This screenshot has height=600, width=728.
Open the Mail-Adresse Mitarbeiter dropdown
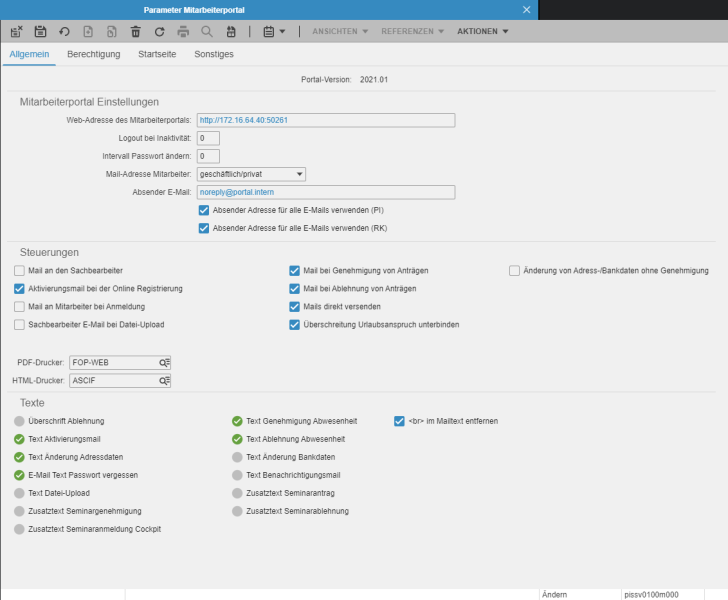click(x=251, y=174)
